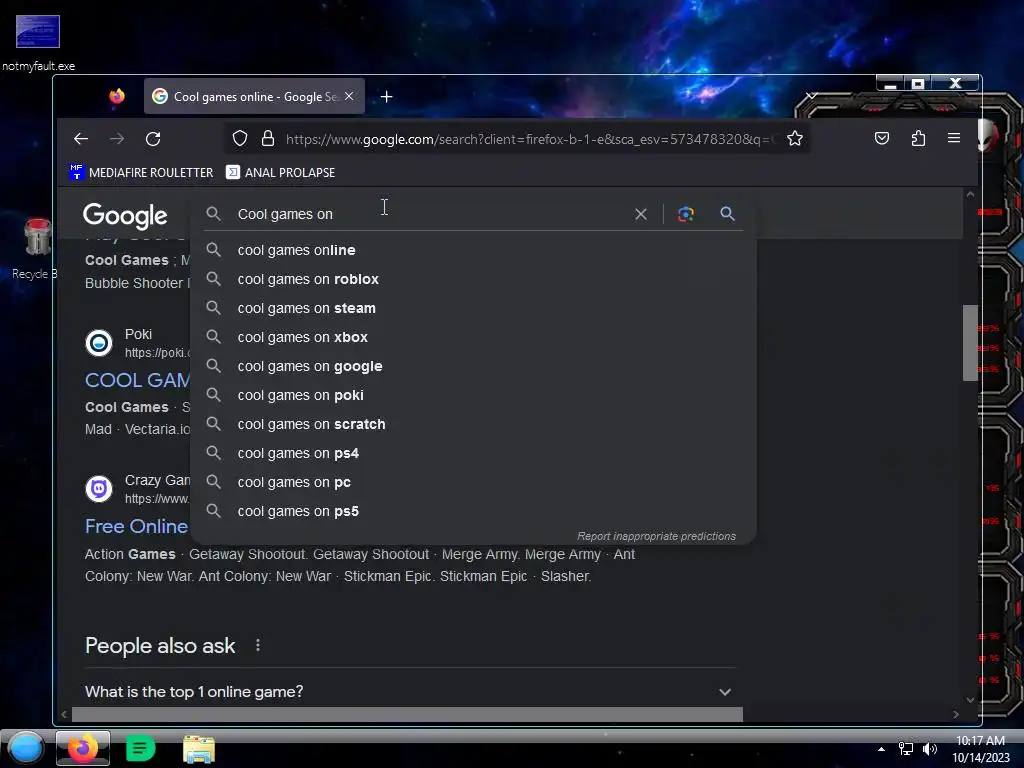Click vertical scrollbar thumb of page
1024x768 pixels.
970,342
